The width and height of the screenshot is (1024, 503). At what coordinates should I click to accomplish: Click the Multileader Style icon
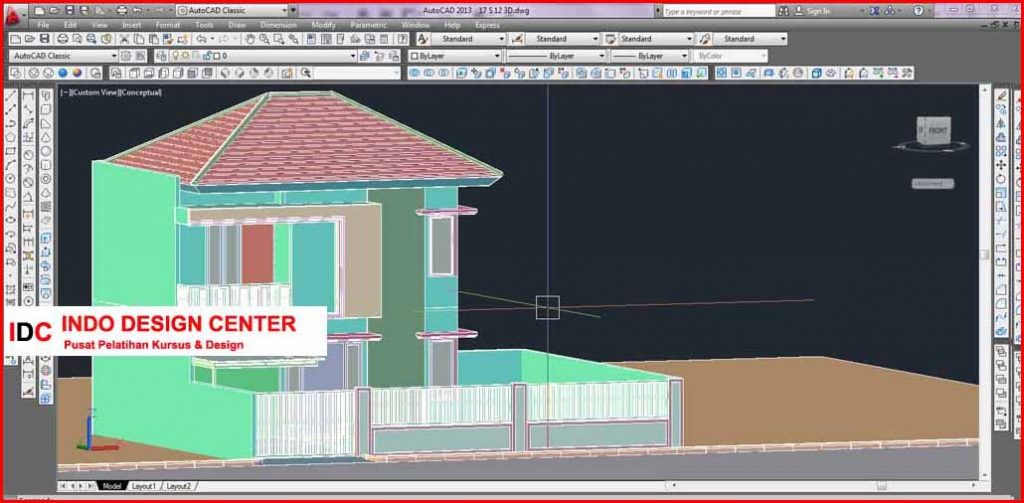(x=705, y=39)
